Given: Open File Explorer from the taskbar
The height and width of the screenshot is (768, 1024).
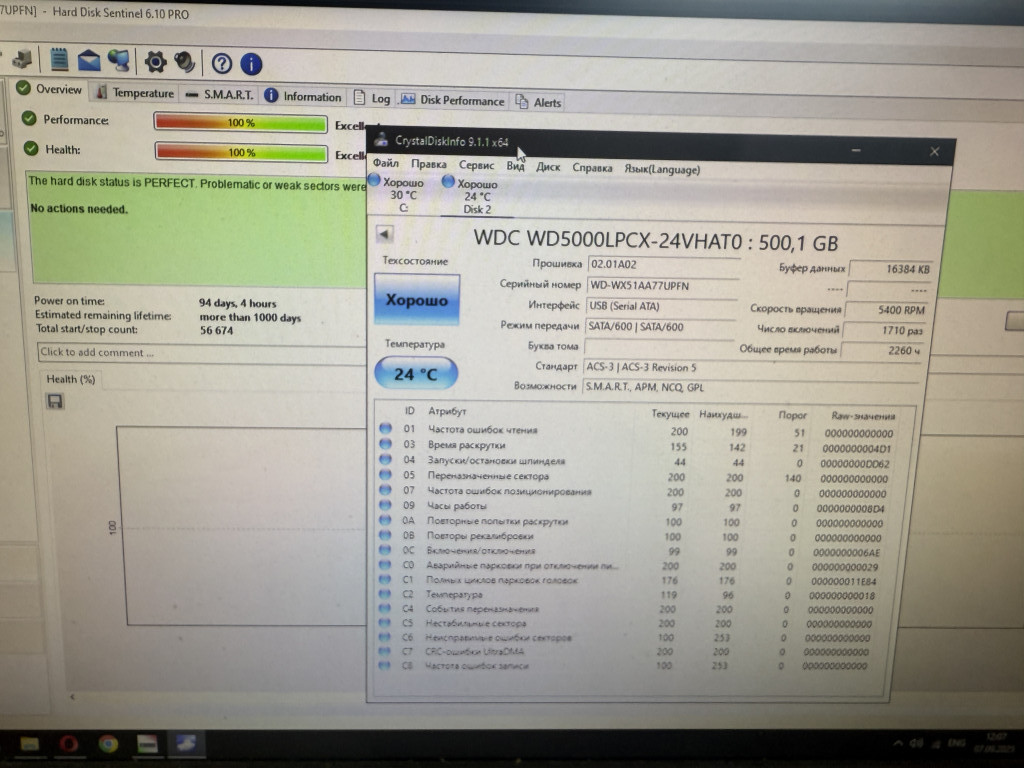Looking at the screenshot, I should [x=29, y=743].
